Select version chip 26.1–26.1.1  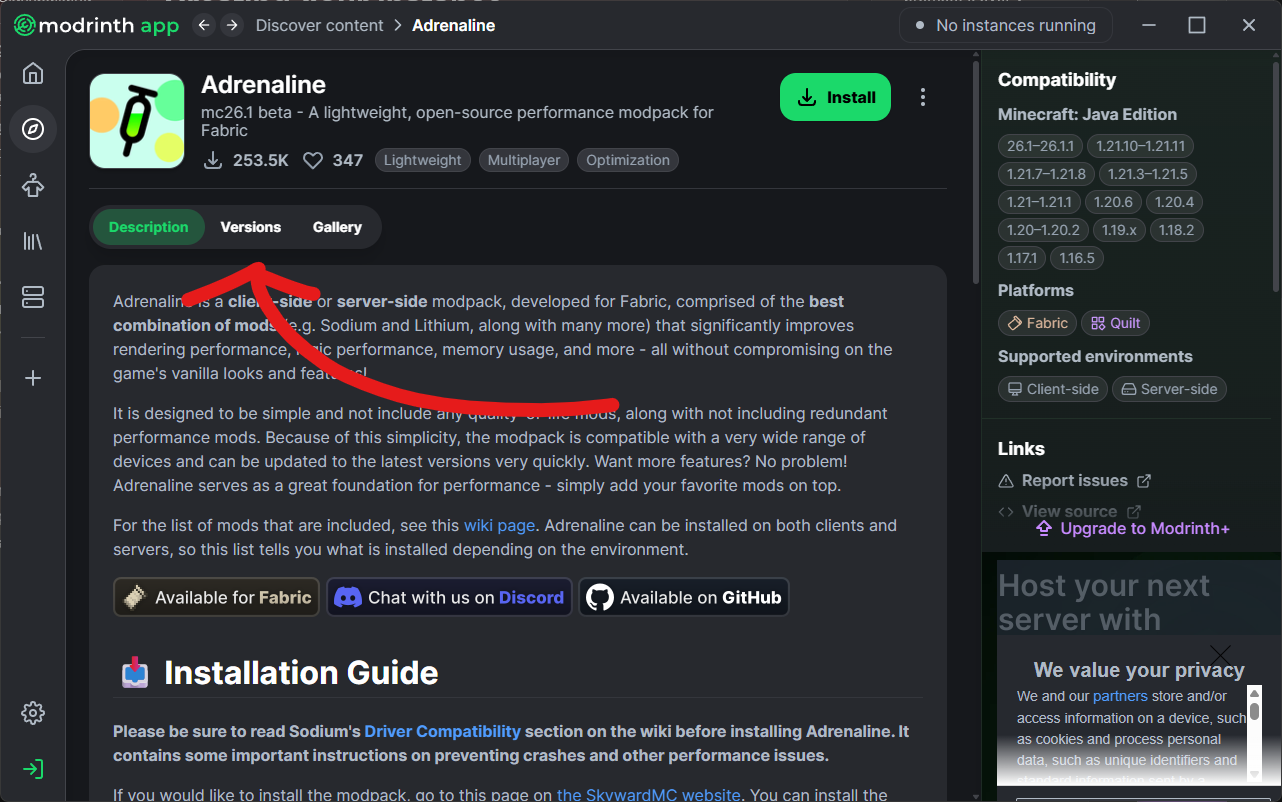1040,146
